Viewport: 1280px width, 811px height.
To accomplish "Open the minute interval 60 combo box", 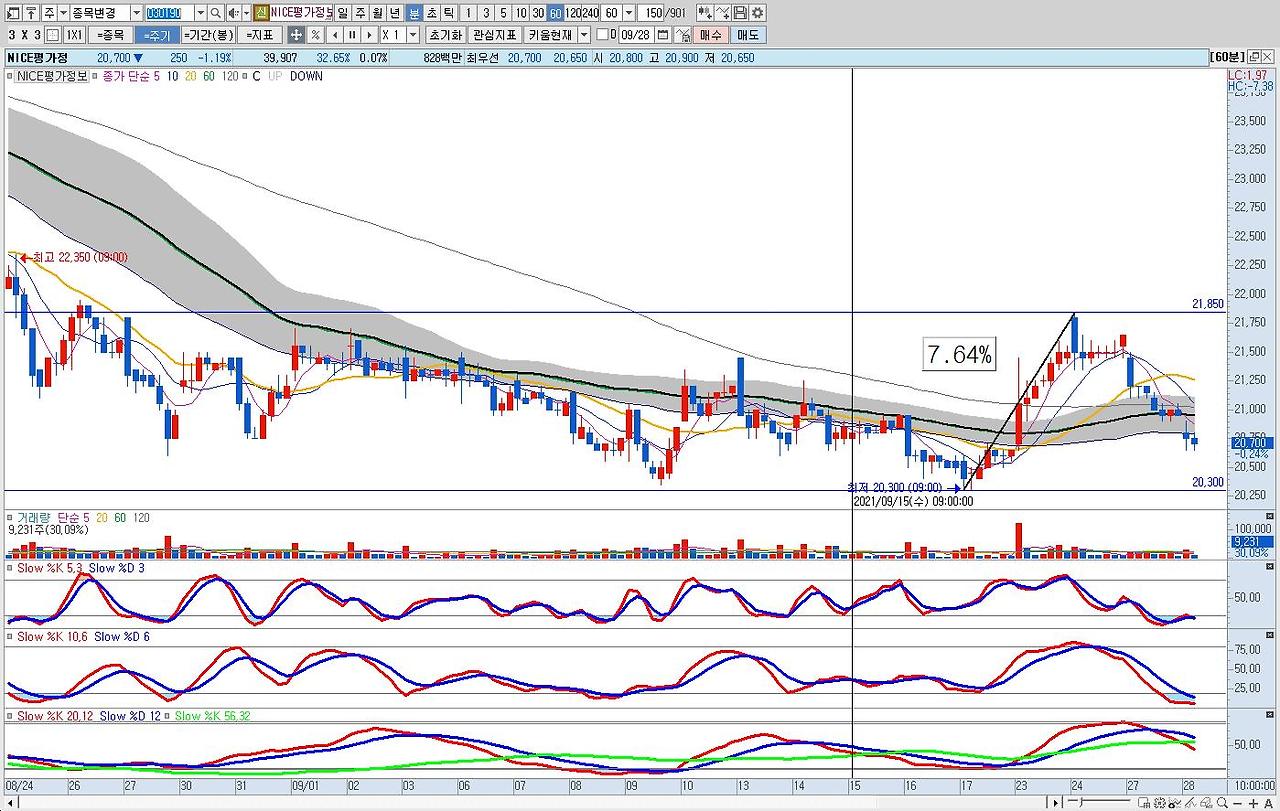I will (618, 13).
